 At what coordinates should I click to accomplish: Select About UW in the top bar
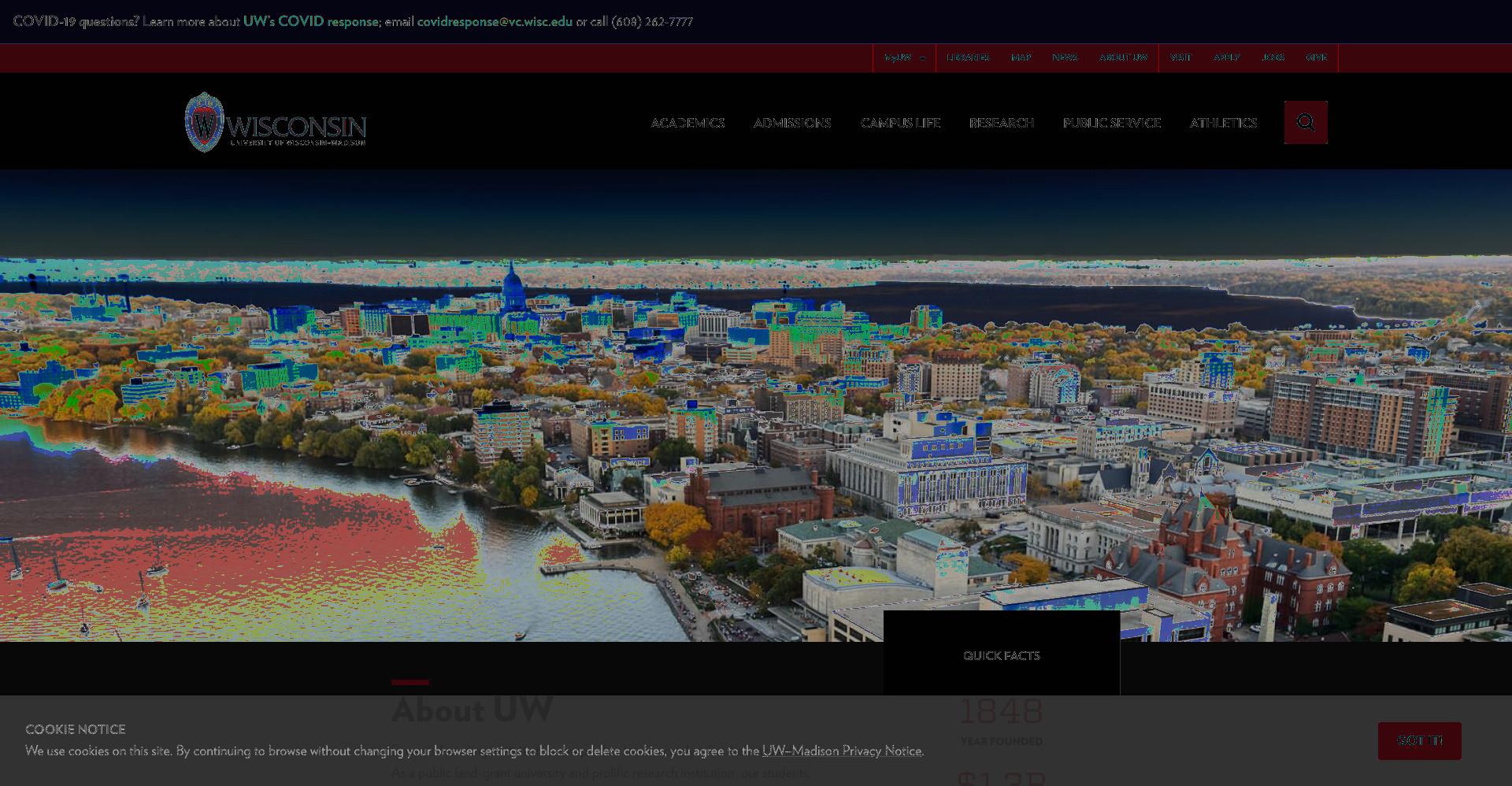pos(1124,57)
